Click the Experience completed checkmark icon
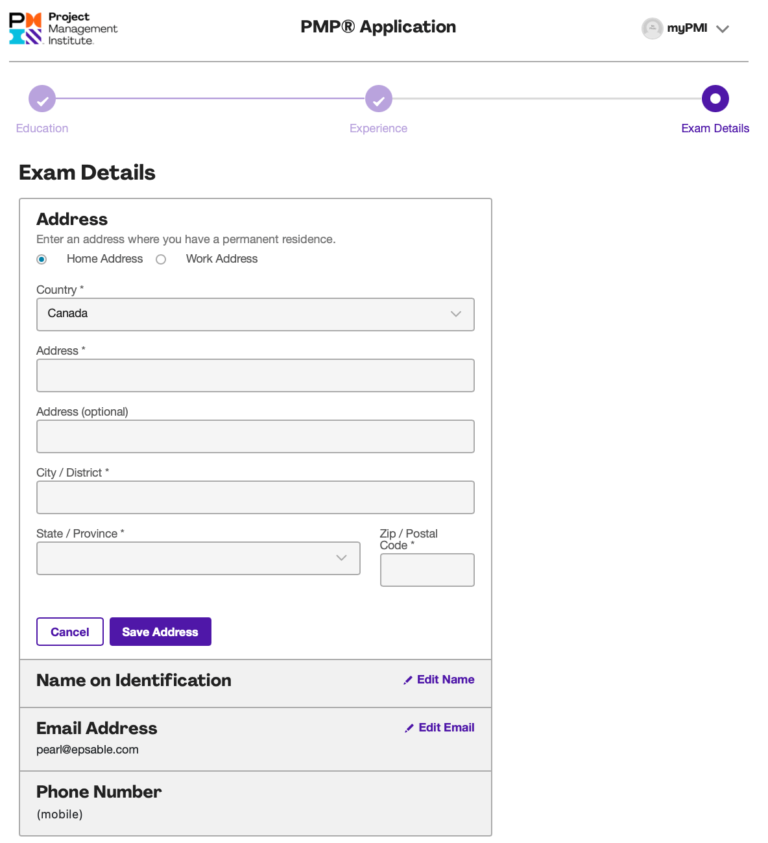Screen dimensions: 768x843 click(x=378, y=100)
